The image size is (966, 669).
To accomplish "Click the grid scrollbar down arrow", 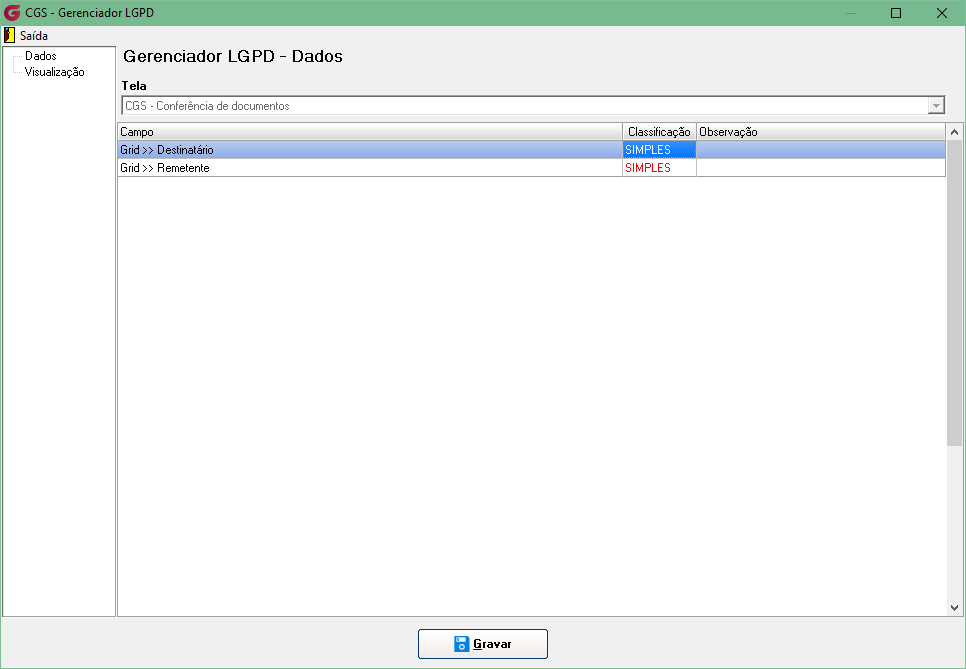I will click(954, 607).
